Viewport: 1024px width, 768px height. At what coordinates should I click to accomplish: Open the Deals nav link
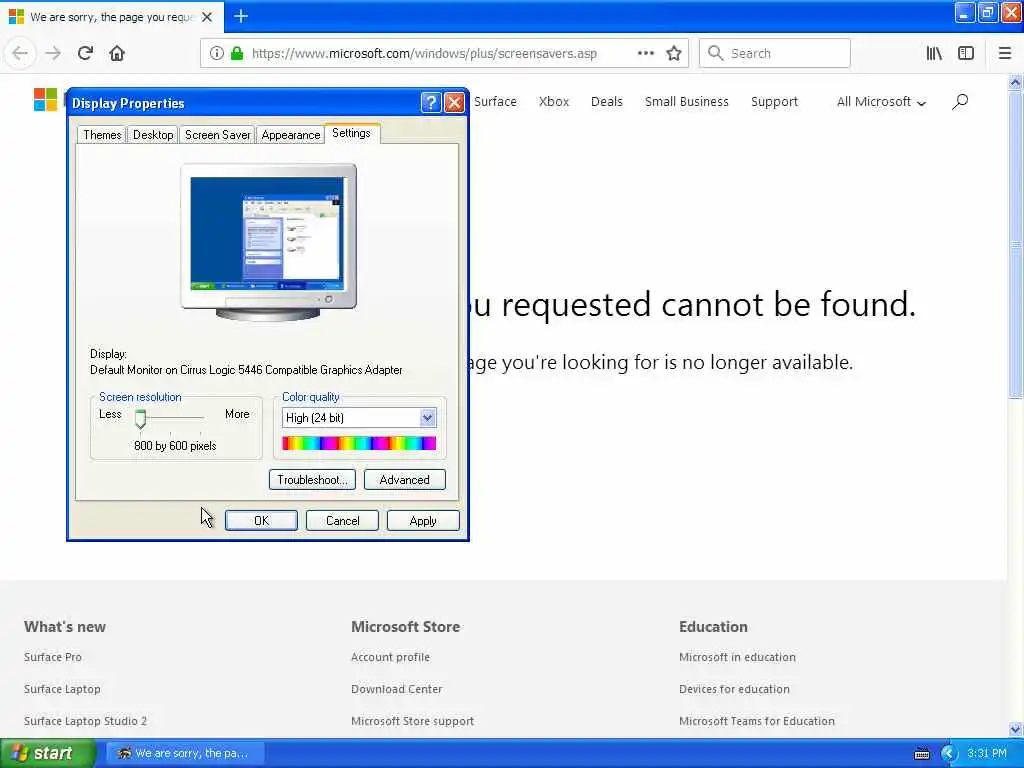point(607,102)
